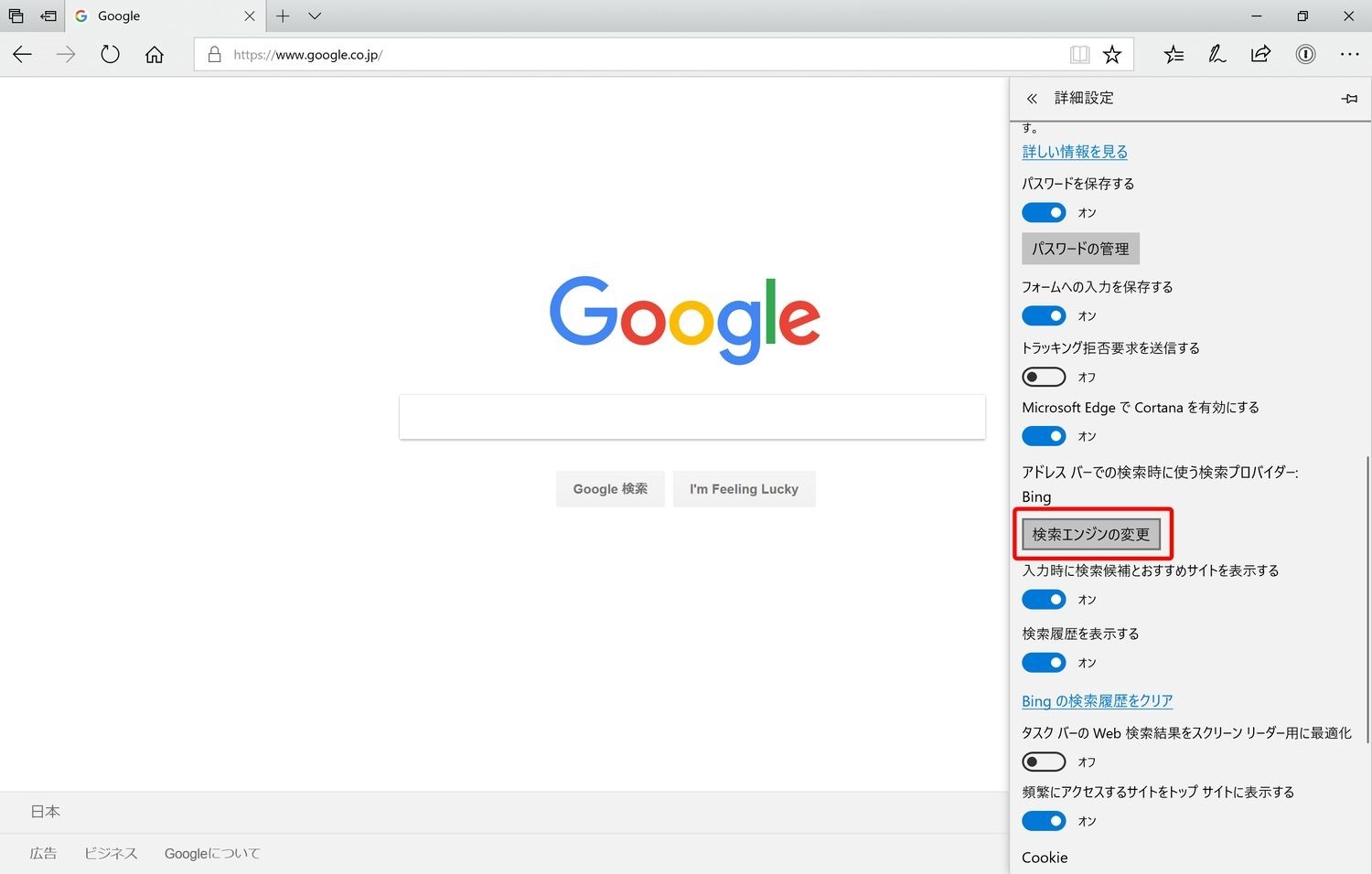Click the circled extension icon in toolbar
This screenshot has width=1372, height=874.
click(1305, 55)
